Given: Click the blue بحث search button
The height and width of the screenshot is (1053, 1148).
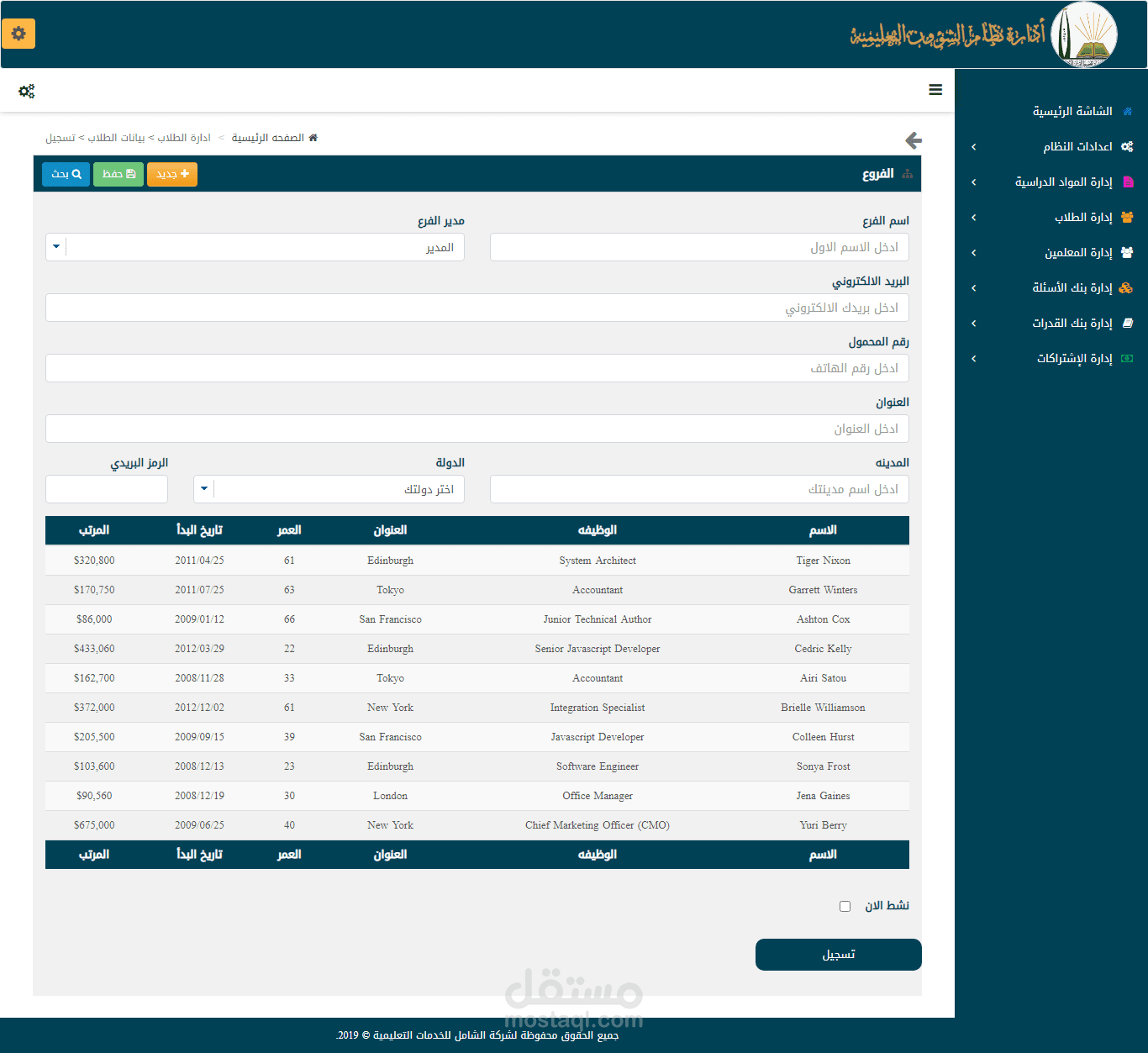Looking at the screenshot, I should [x=66, y=174].
